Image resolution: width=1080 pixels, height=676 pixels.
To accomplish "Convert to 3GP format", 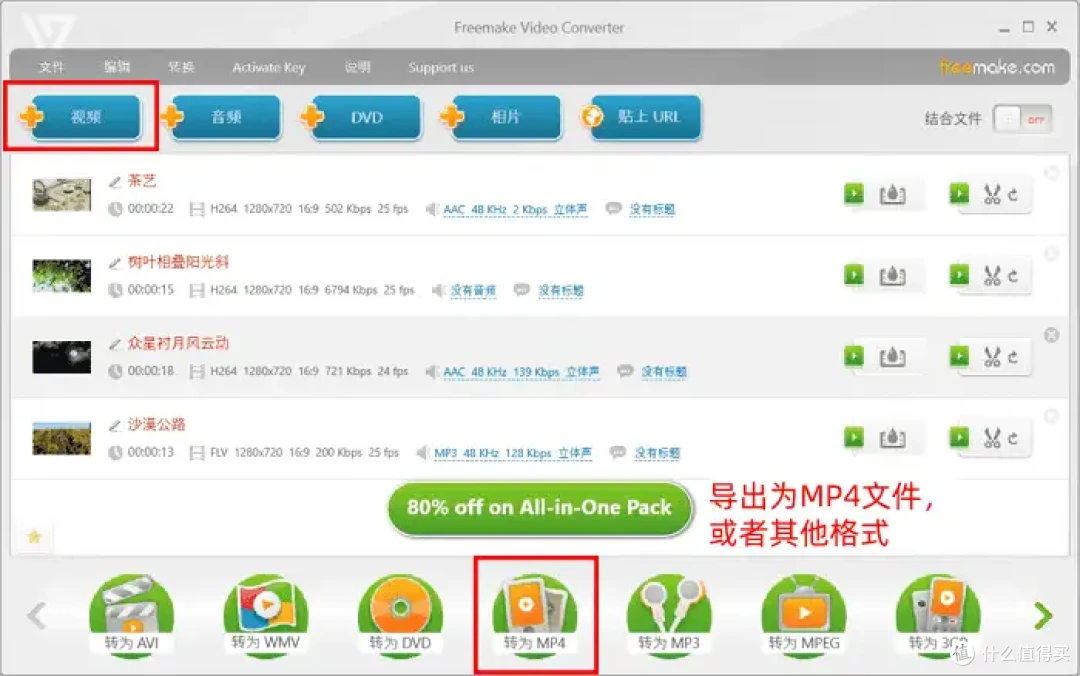I will coord(938,615).
